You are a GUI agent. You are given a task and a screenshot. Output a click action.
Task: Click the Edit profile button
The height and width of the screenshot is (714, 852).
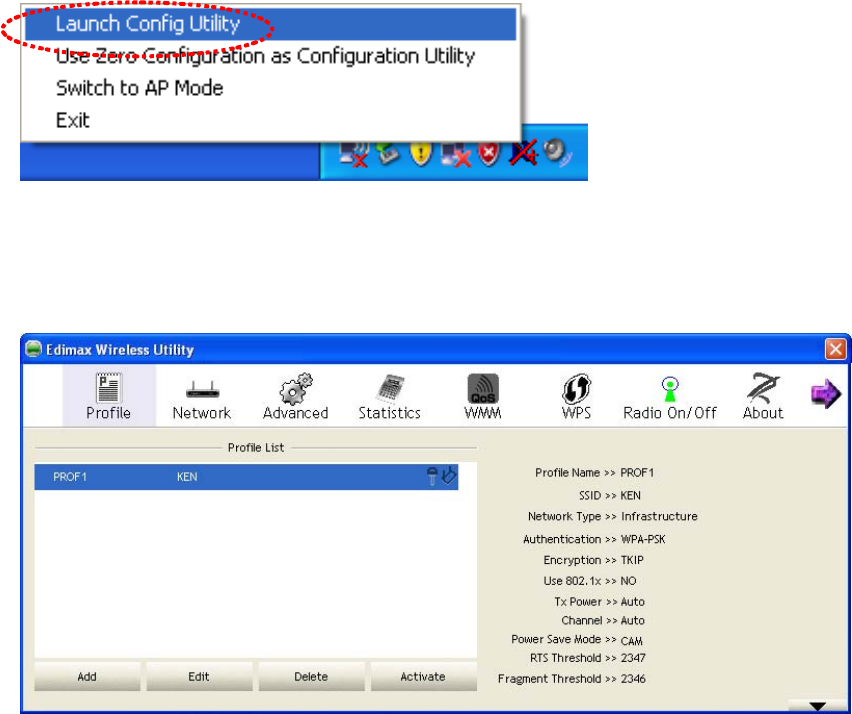pos(199,677)
